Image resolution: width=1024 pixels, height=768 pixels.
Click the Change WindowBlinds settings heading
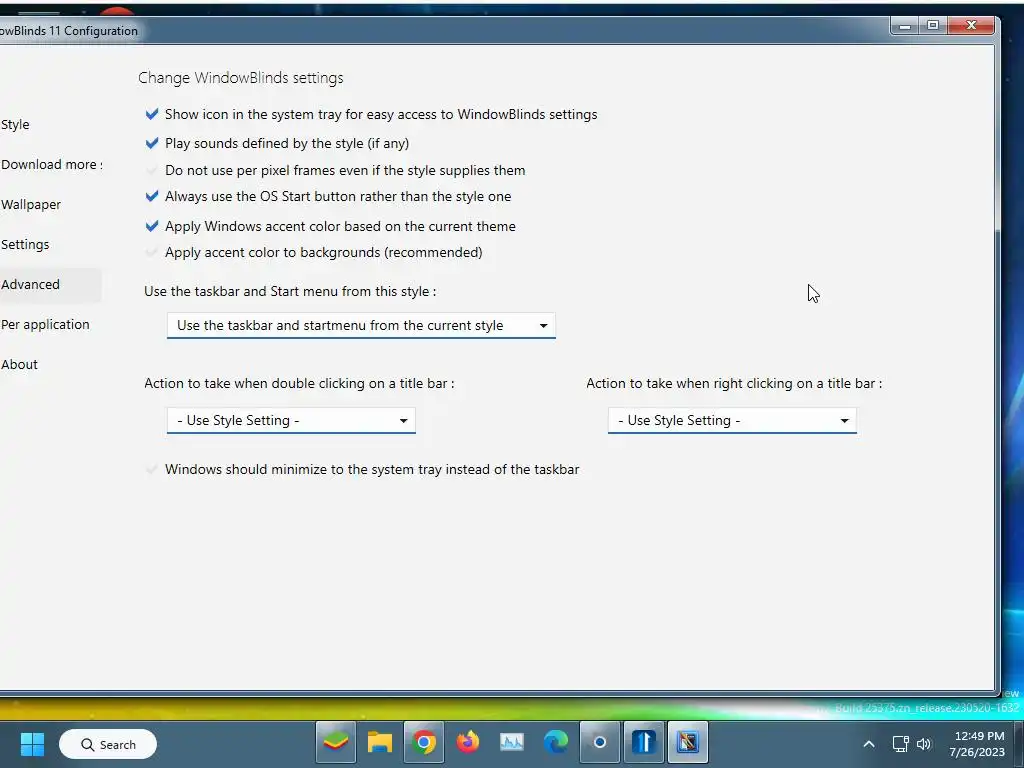pos(240,78)
